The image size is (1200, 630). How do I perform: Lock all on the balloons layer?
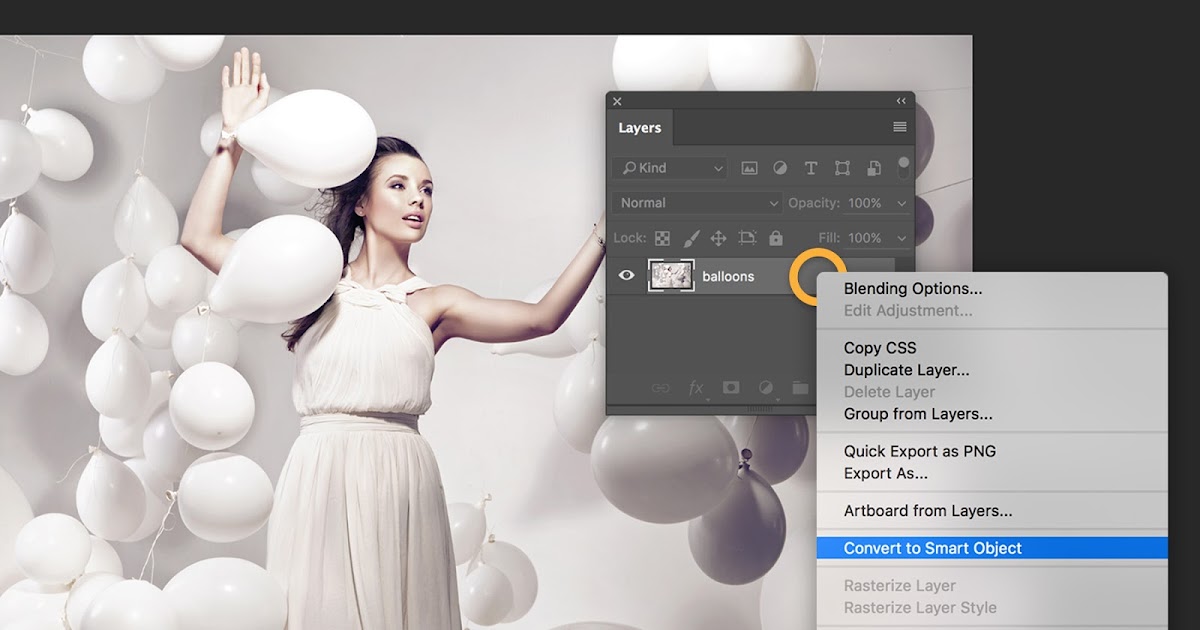[x=776, y=238]
